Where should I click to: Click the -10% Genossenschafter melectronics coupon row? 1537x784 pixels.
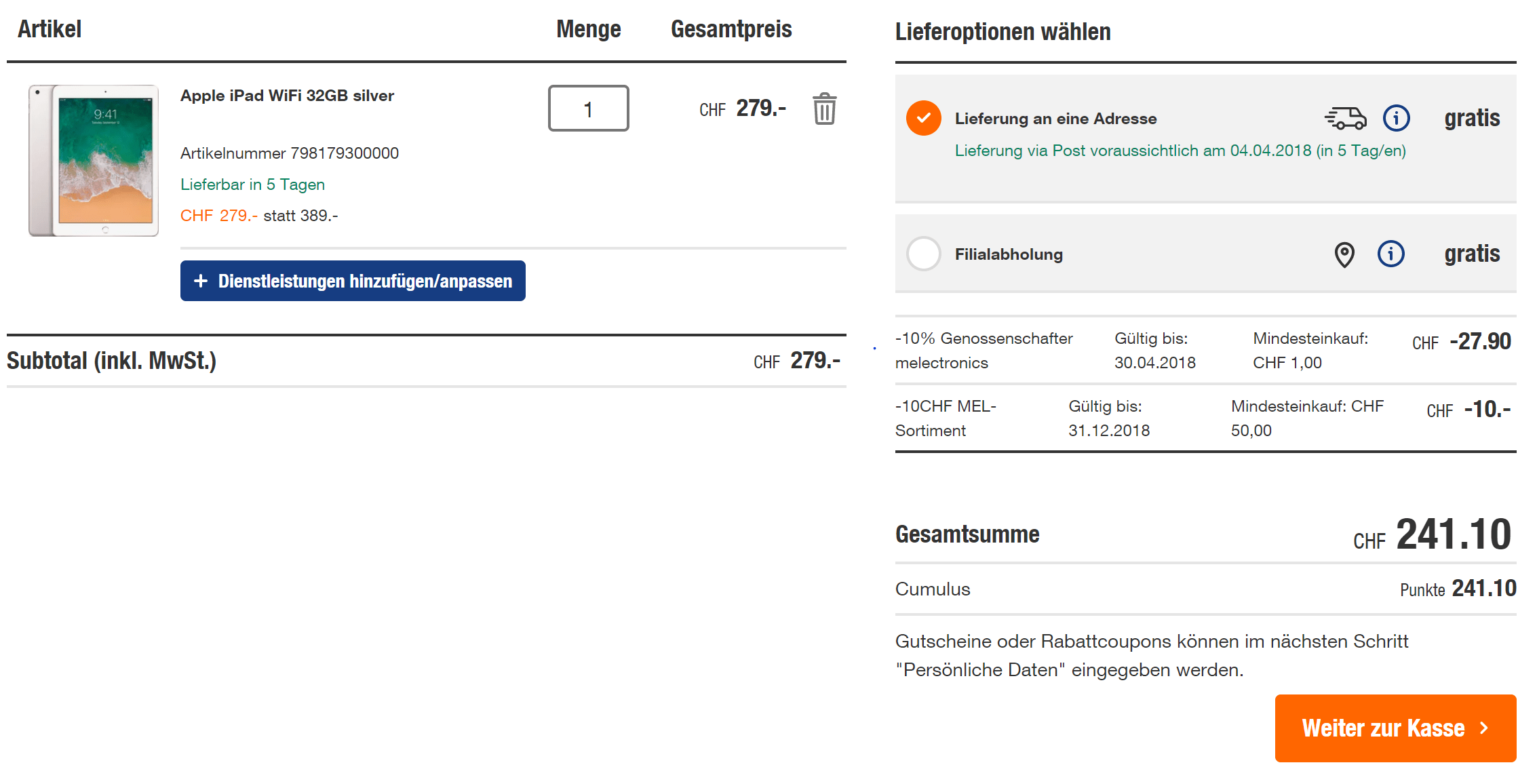coord(984,350)
